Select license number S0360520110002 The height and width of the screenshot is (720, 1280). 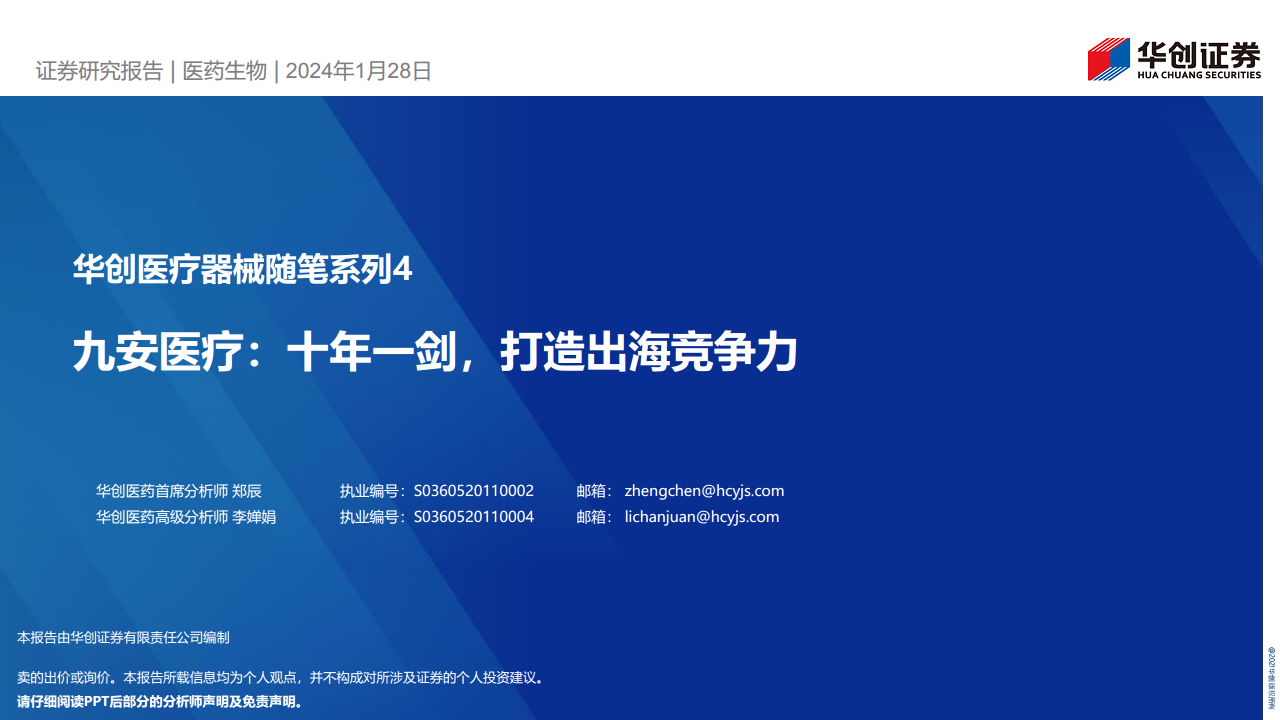click(x=474, y=491)
